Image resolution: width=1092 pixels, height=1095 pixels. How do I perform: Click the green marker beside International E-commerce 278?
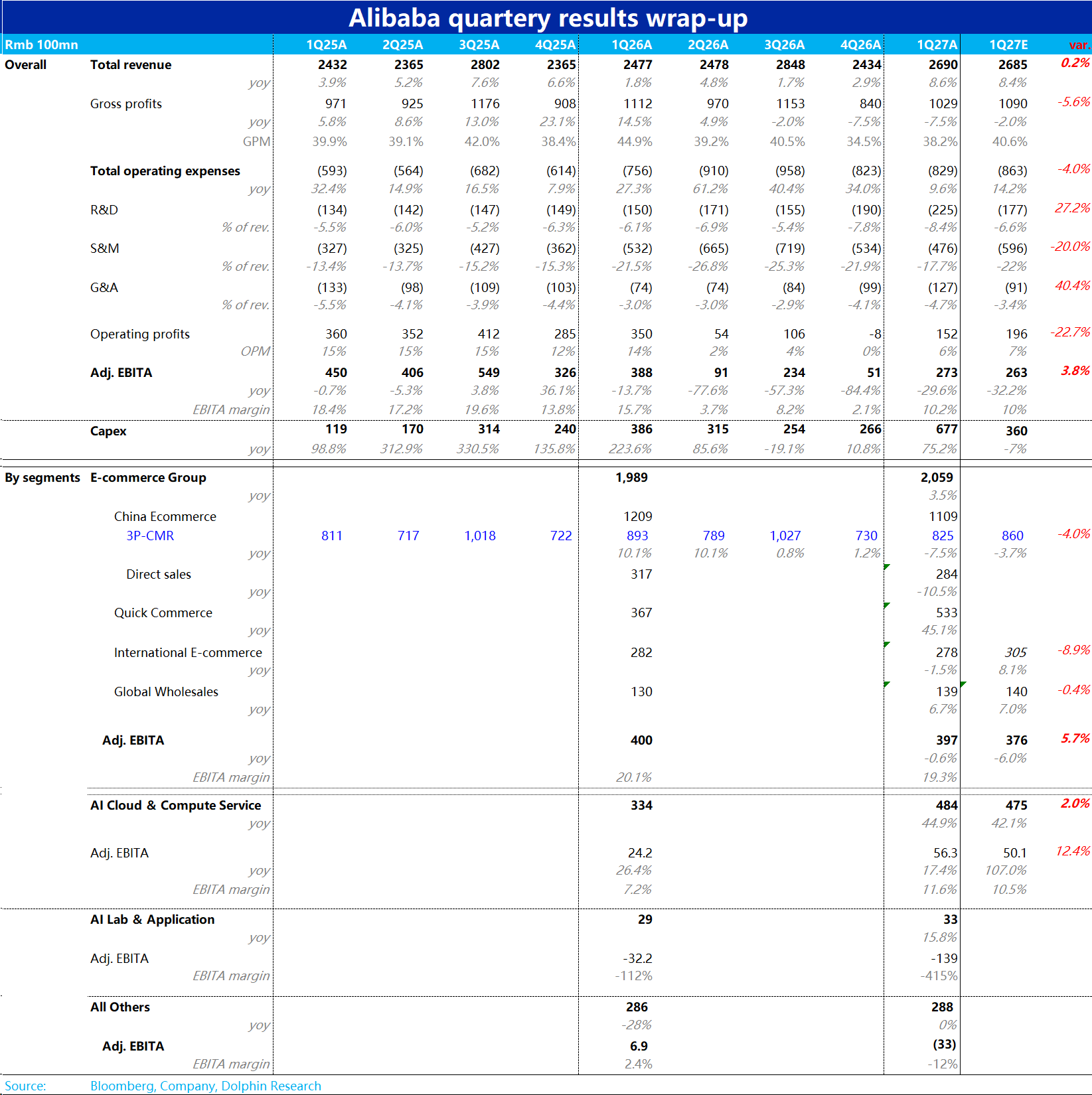pos(887,644)
